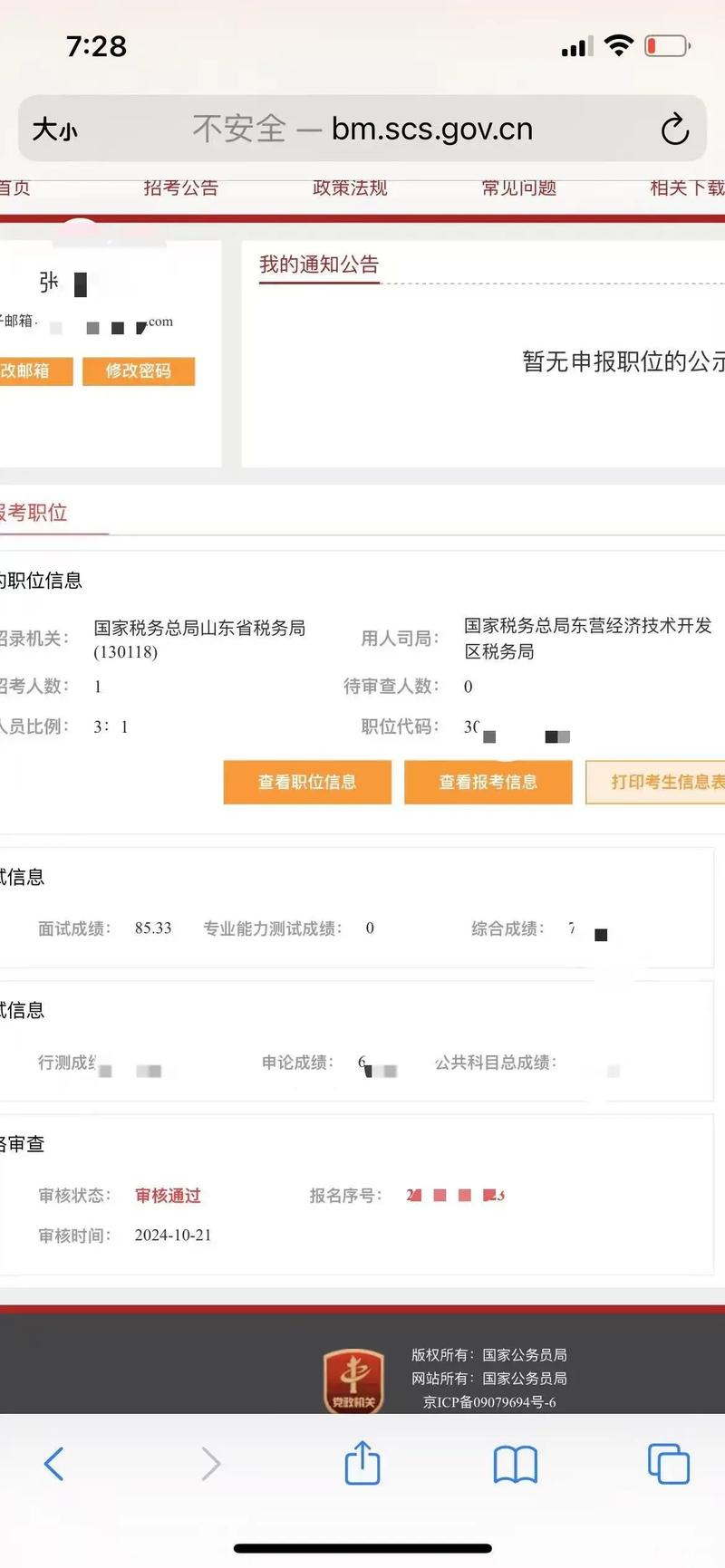Click the interview score 85.33

153,928
